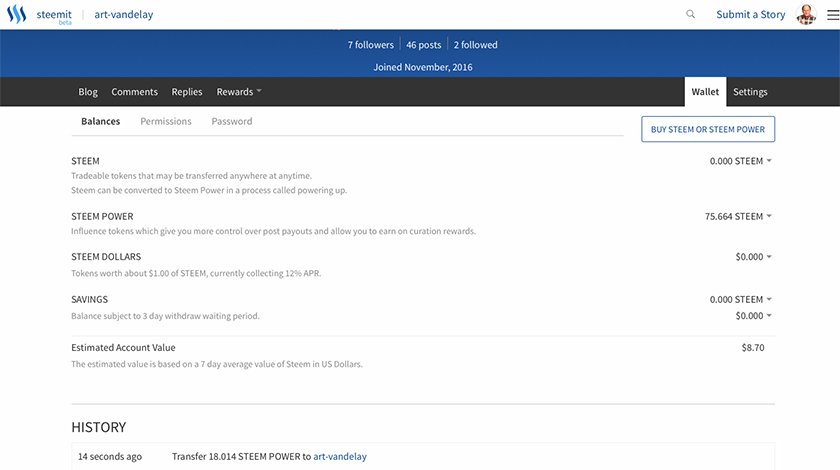
Task: Click art-vandelay link in history transfer
Action: point(340,457)
